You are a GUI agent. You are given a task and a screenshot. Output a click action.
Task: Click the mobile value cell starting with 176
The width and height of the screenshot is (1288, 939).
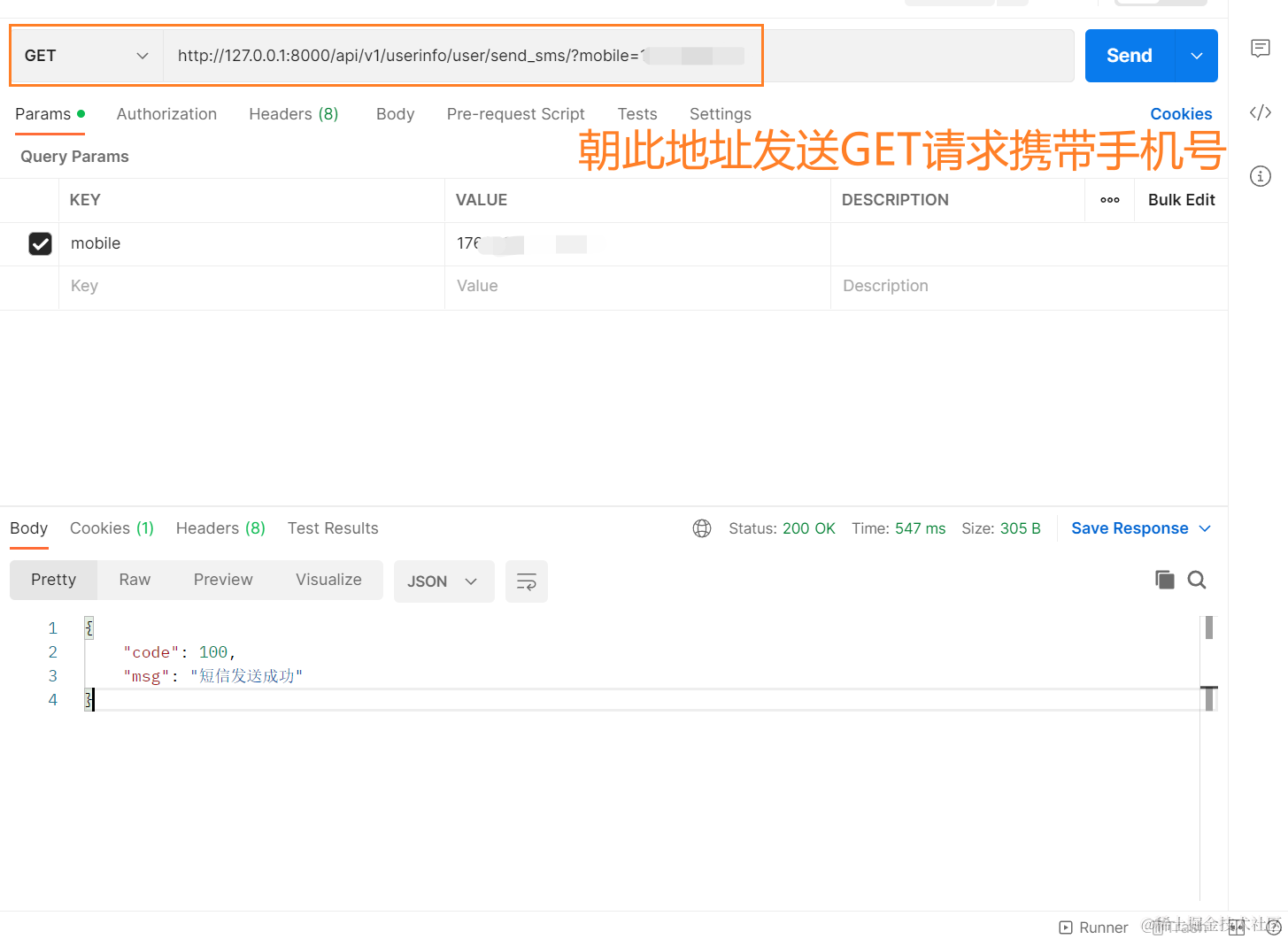point(637,243)
